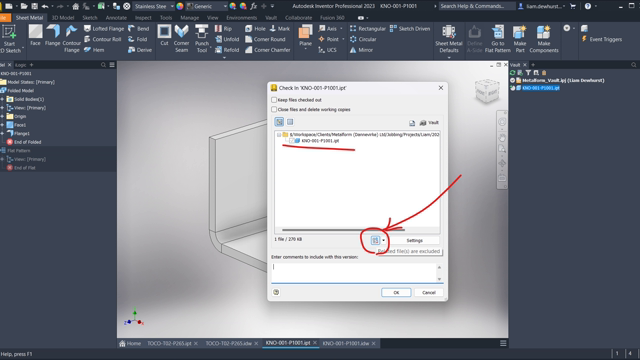This screenshot has width=640, height=360.
Task: Select the Corner Round tool
Action: click(x=265, y=39)
